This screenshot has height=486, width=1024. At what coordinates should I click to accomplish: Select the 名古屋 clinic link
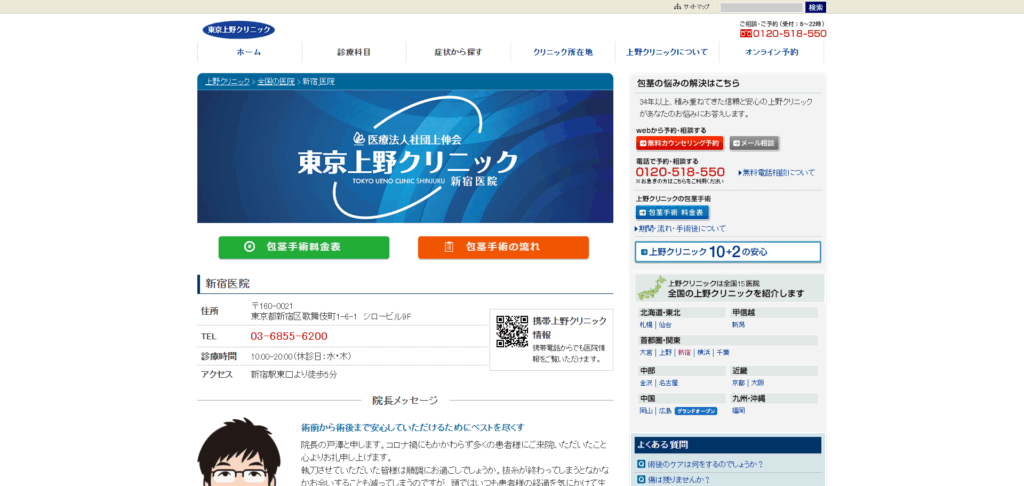(668, 383)
